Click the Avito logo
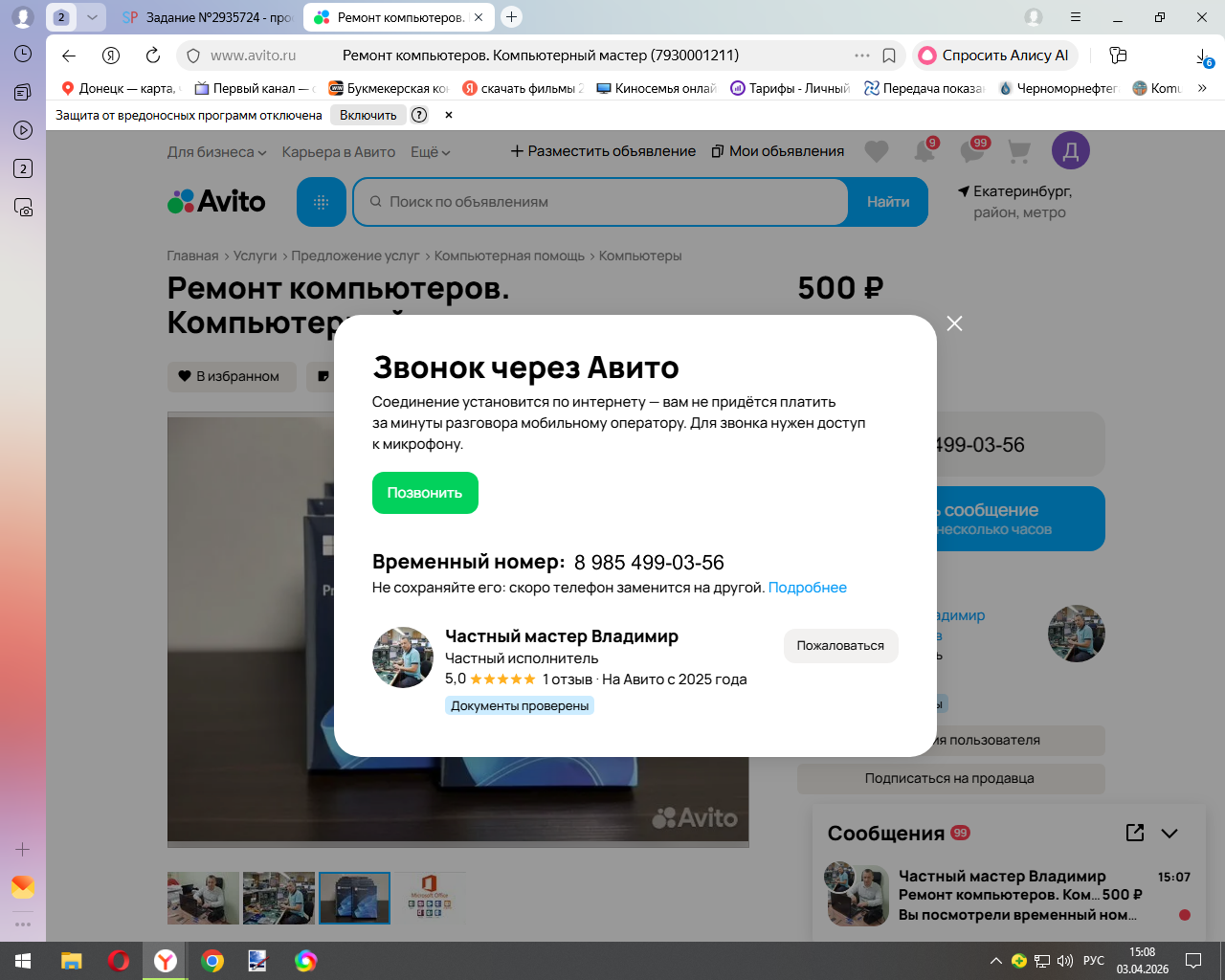Image resolution: width=1225 pixels, height=980 pixels. 216,202
